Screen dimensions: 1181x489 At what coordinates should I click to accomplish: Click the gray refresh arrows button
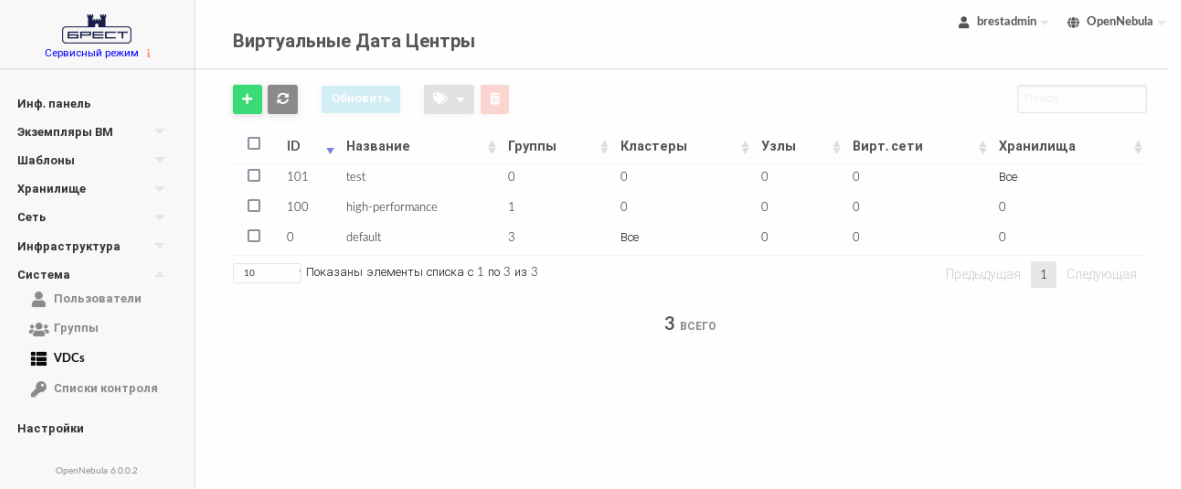[x=282, y=99]
